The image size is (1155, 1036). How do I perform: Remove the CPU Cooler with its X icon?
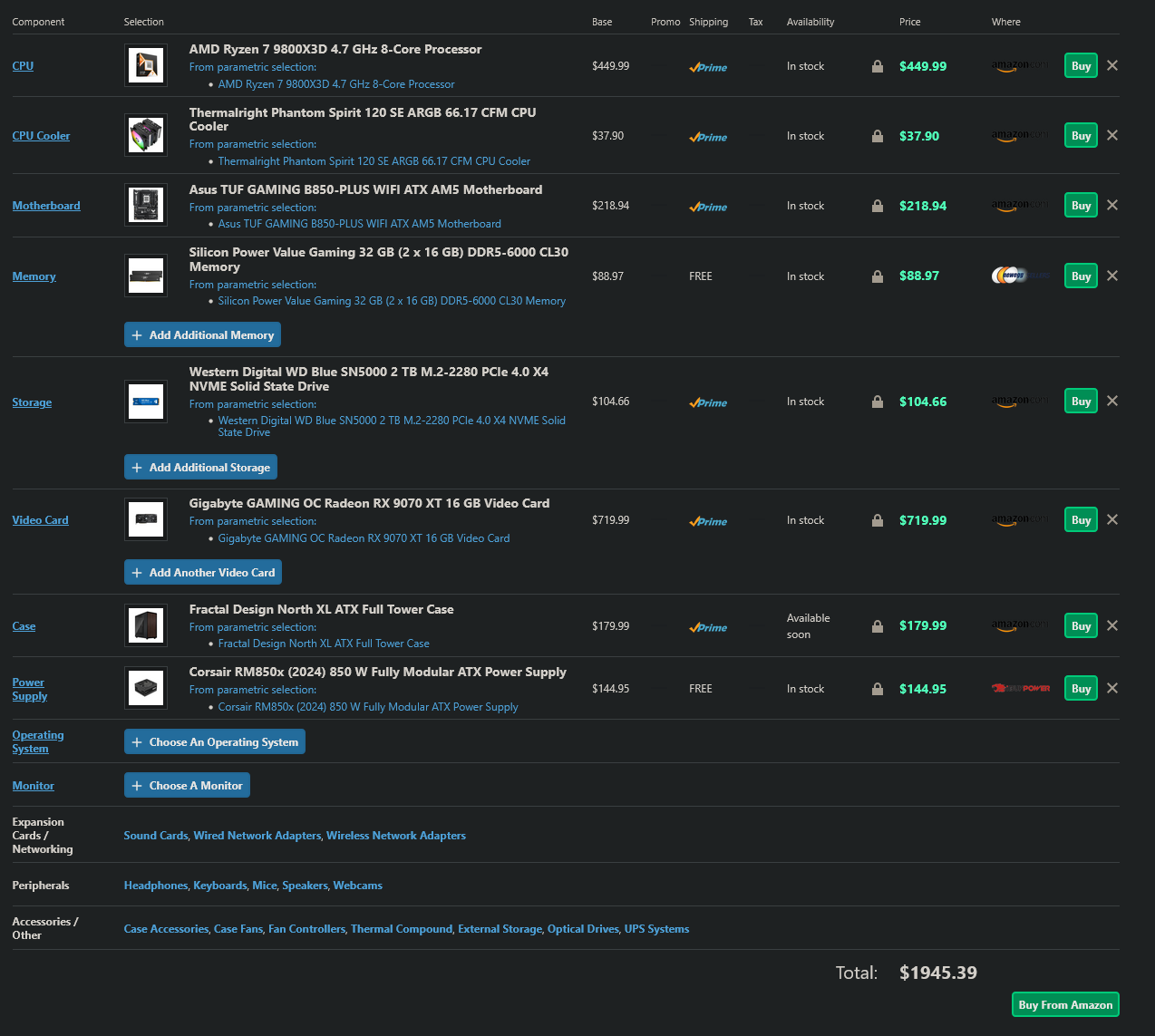[x=1112, y=135]
